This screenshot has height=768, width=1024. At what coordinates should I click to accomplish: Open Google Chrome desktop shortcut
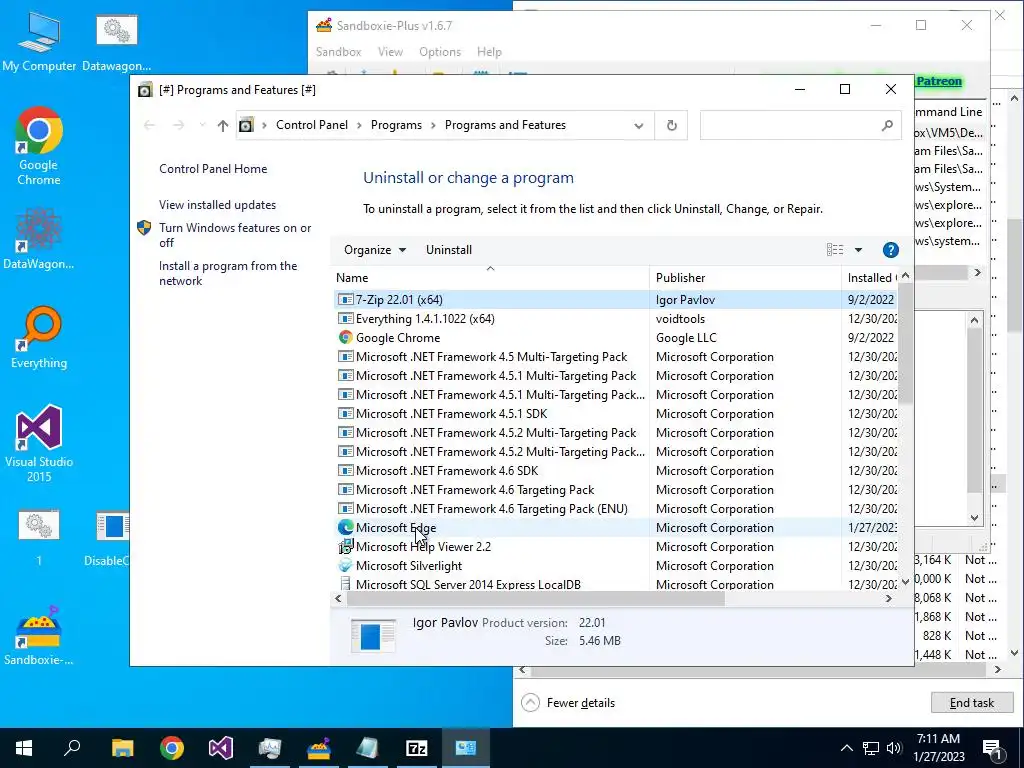pos(39,146)
